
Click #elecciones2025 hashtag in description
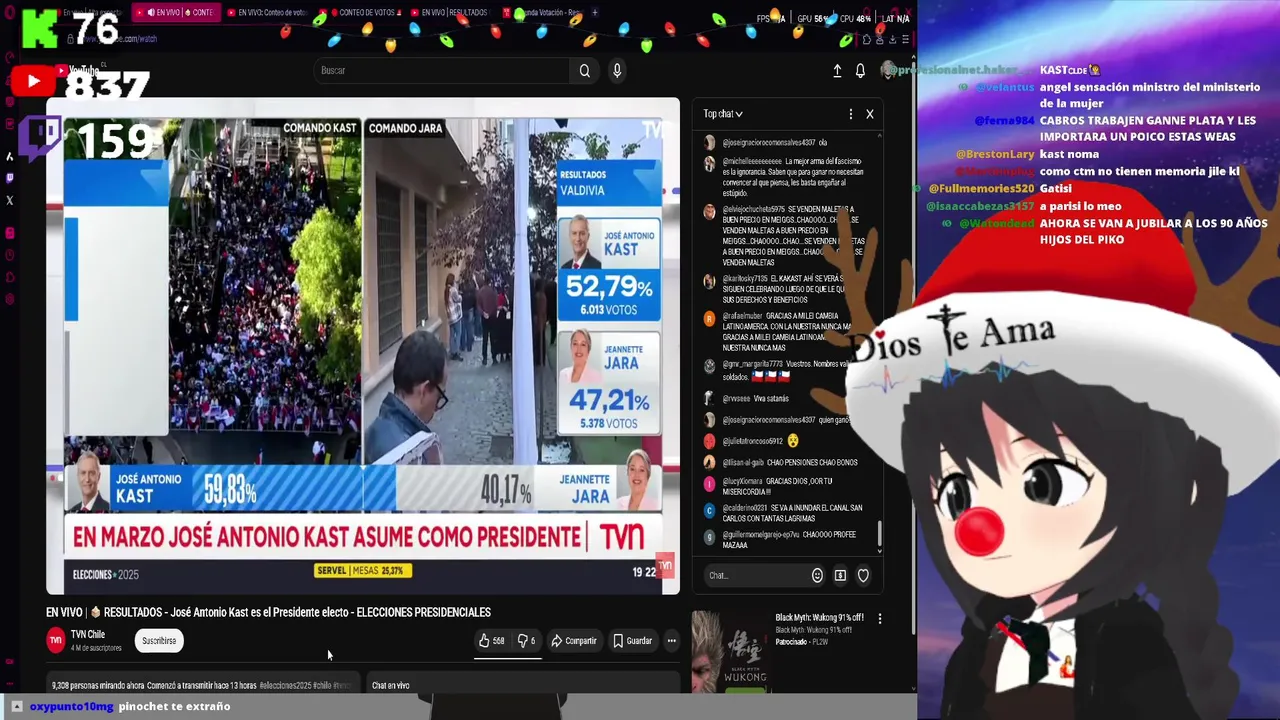click(284, 686)
